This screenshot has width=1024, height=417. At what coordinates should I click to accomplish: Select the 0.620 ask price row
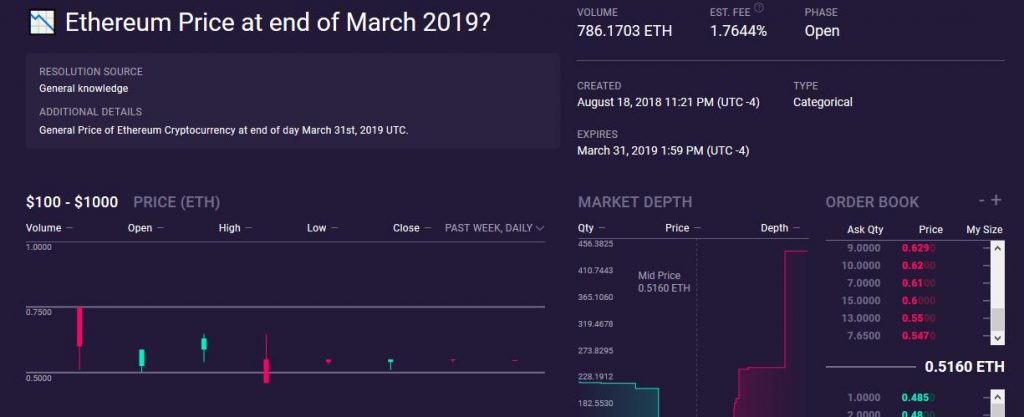914,266
